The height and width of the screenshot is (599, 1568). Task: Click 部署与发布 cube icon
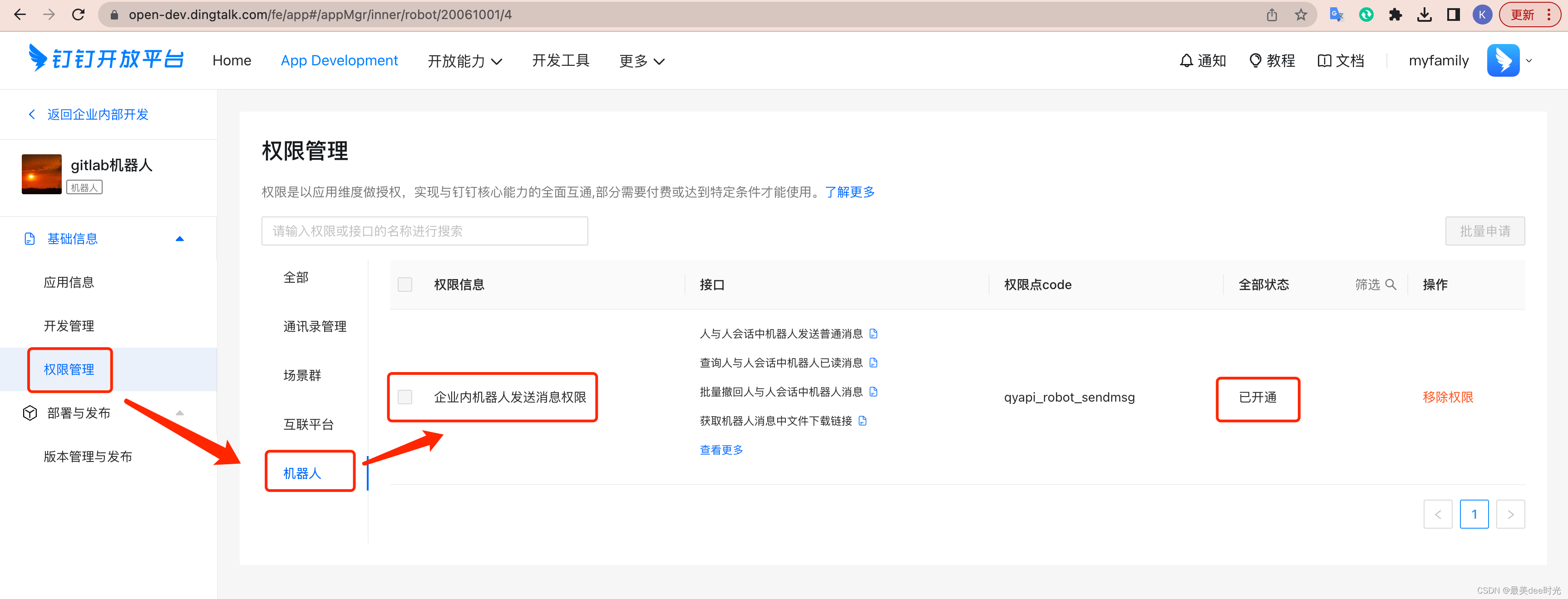tap(29, 413)
